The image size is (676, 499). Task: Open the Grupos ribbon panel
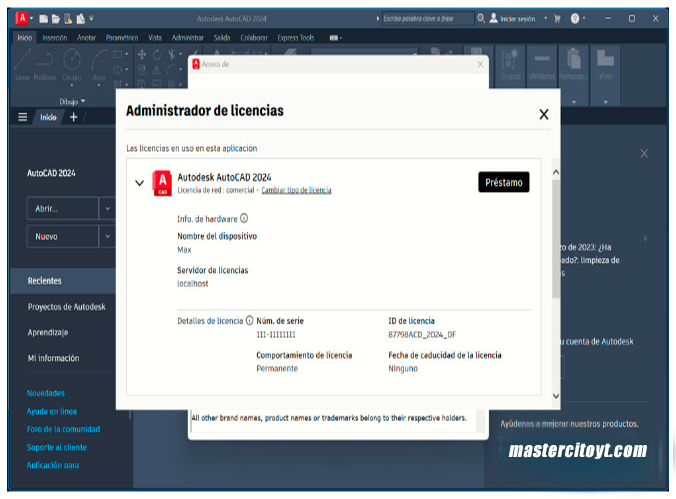point(510,65)
